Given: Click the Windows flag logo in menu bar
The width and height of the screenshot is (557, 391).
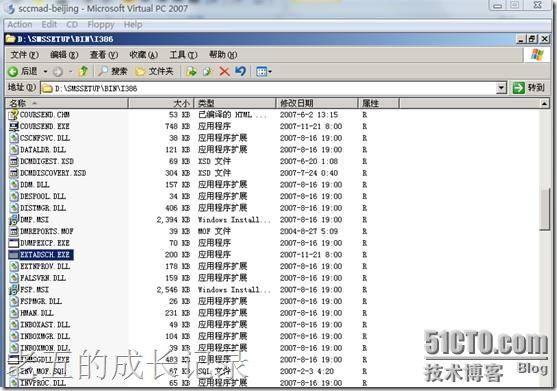Looking at the screenshot, I should 537,55.
